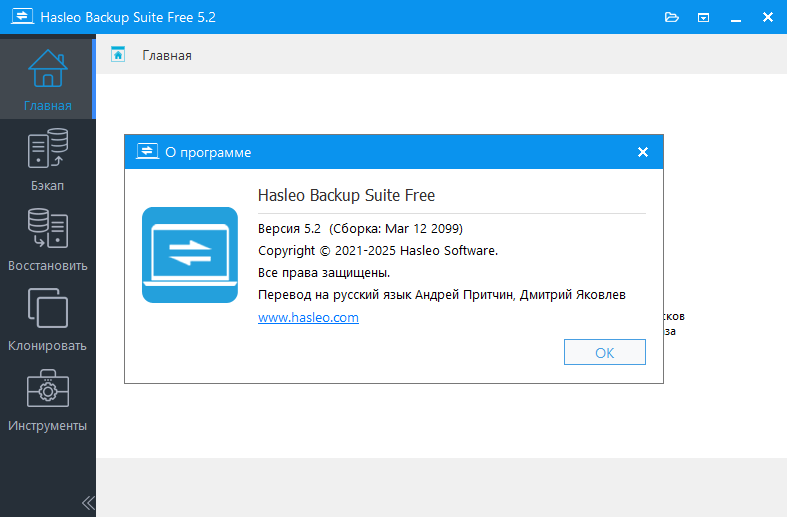Open the Главная home section in sidebar

[x=47, y=79]
